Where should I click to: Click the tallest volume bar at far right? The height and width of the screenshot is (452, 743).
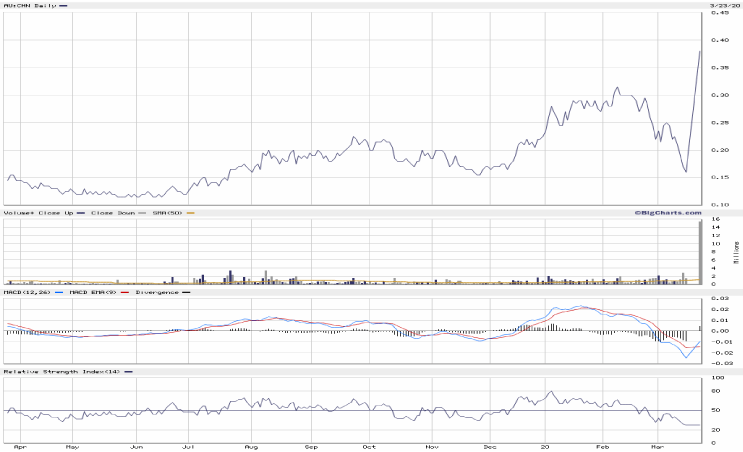[x=699, y=252]
